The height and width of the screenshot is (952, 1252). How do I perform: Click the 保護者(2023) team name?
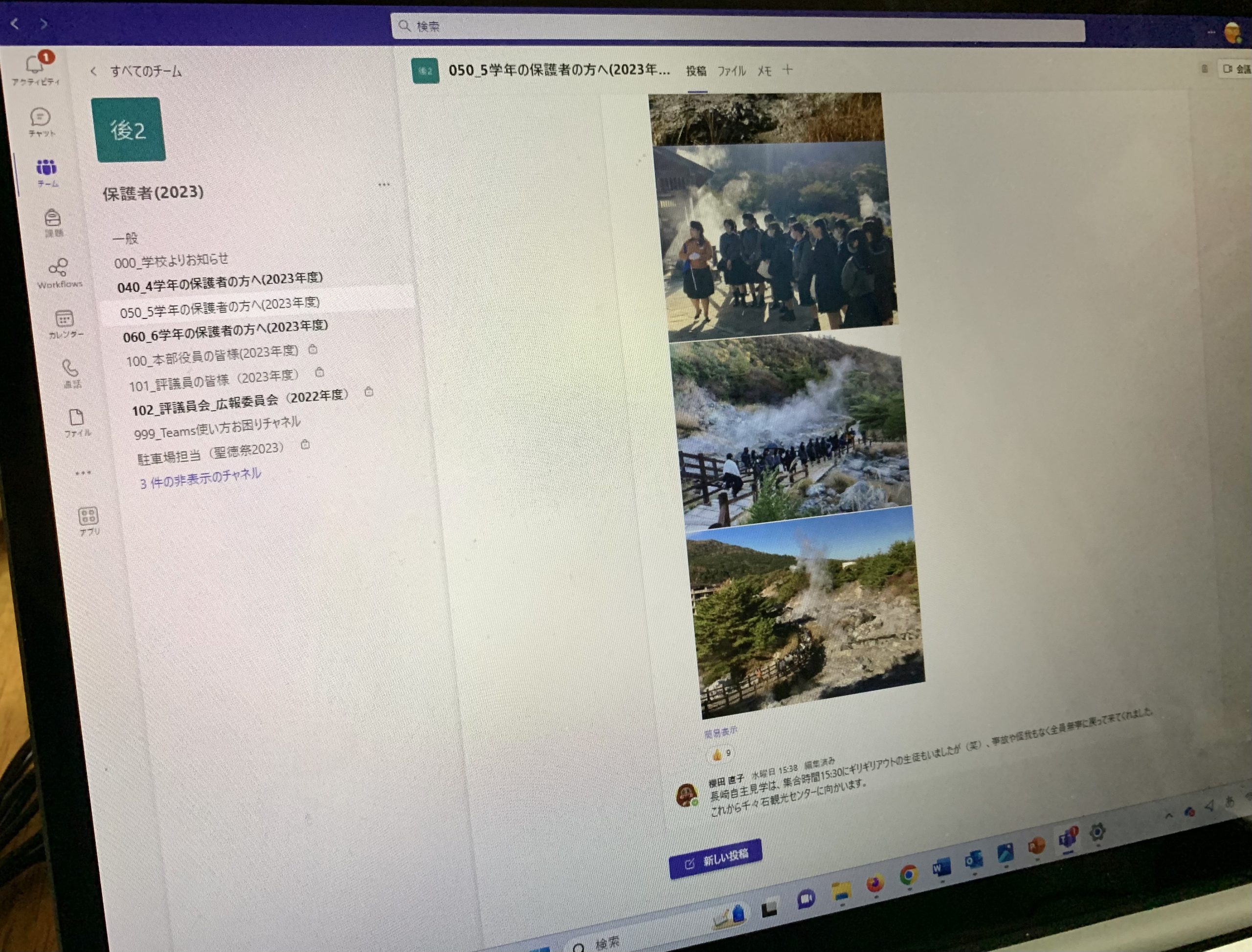click(153, 193)
